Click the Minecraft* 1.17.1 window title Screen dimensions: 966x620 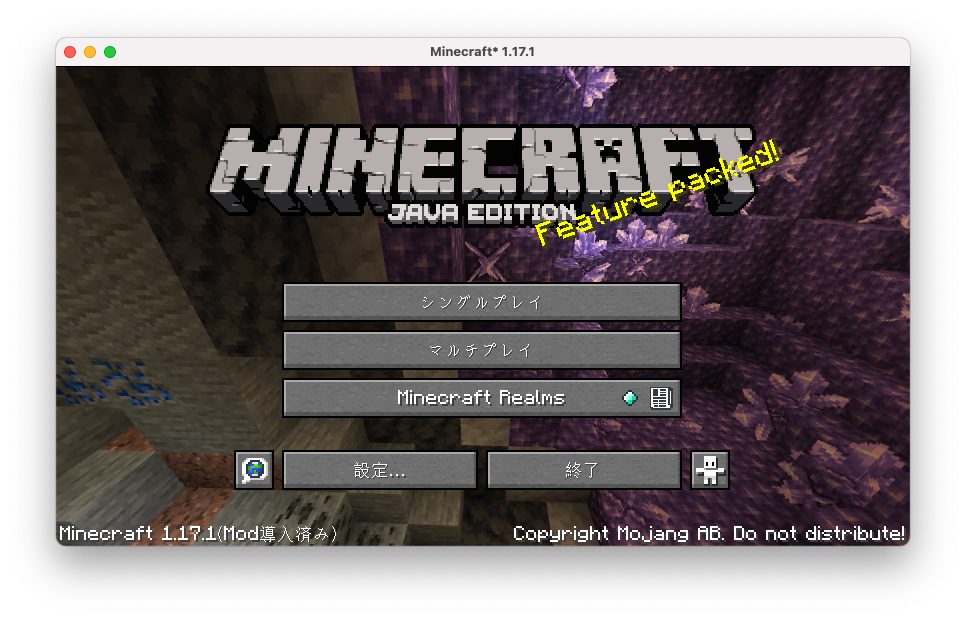point(482,52)
